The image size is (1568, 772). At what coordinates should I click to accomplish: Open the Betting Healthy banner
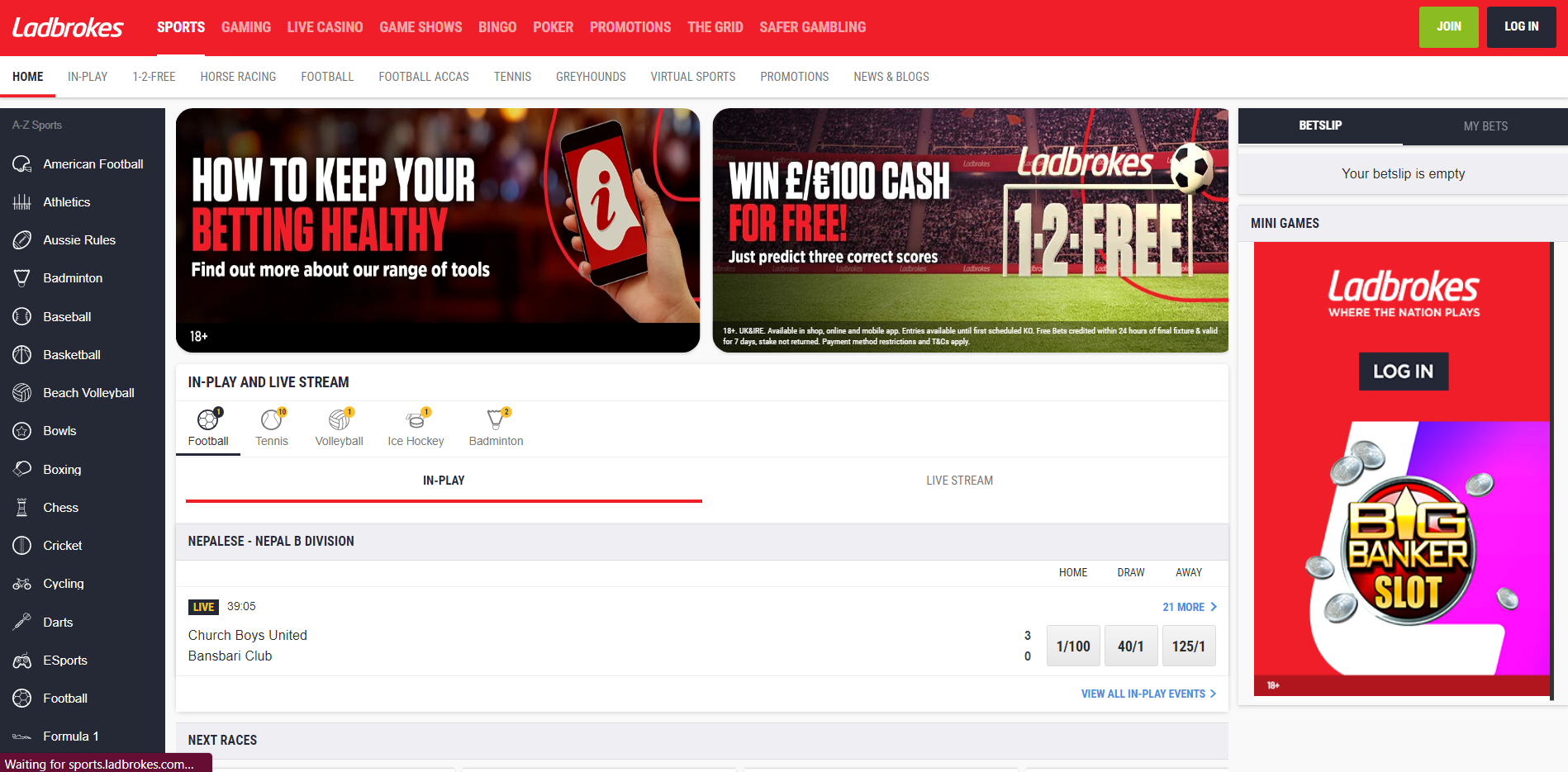[438, 230]
